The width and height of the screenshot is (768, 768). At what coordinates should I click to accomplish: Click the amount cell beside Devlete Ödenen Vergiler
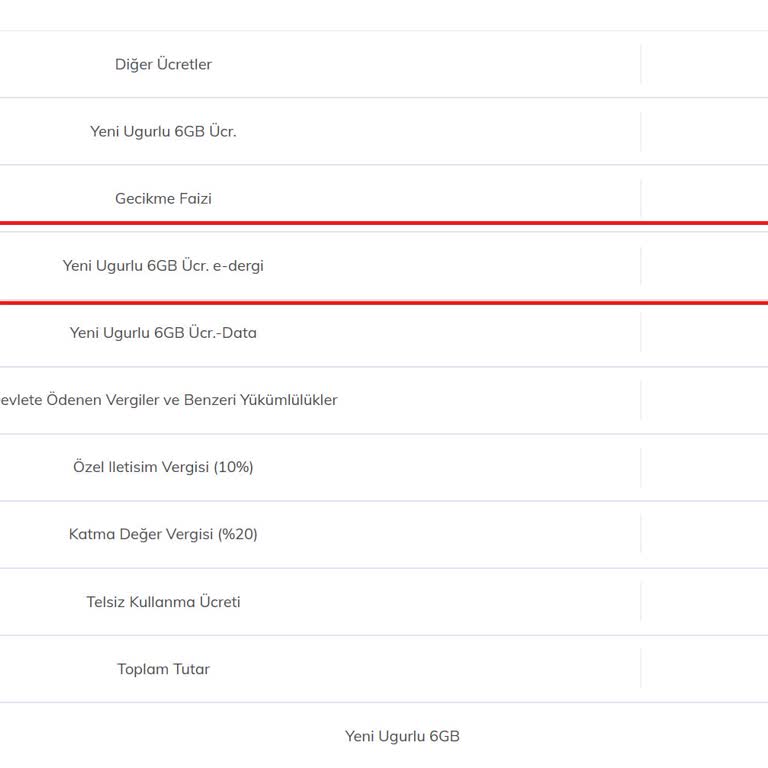pos(705,400)
